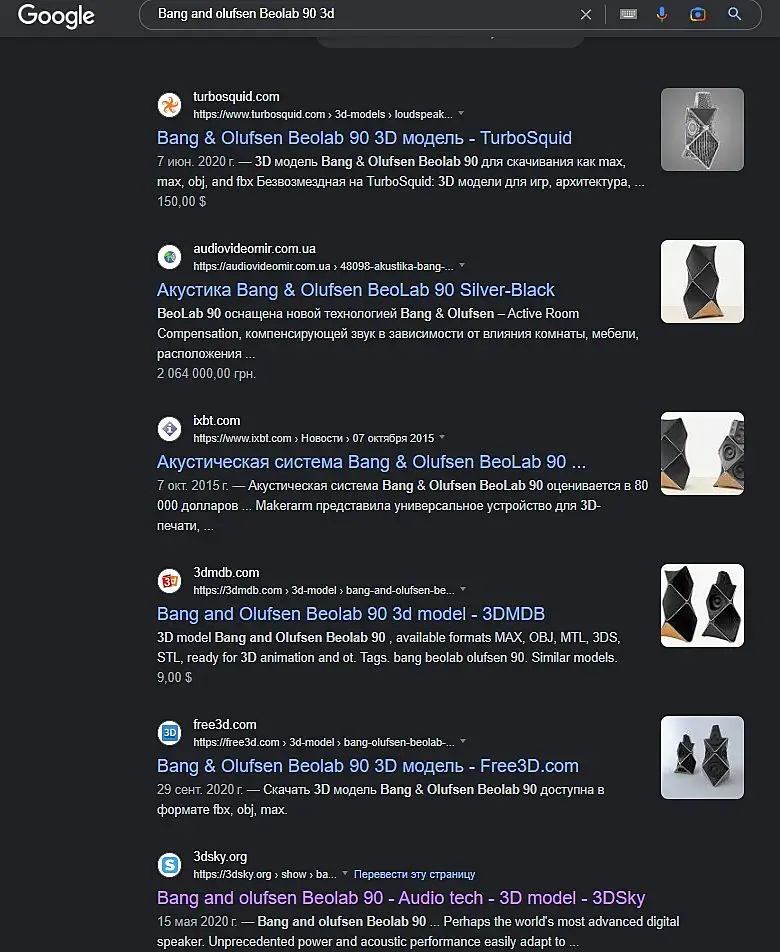Click the search input field
The height and width of the screenshot is (952, 780).
click(364, 14)
